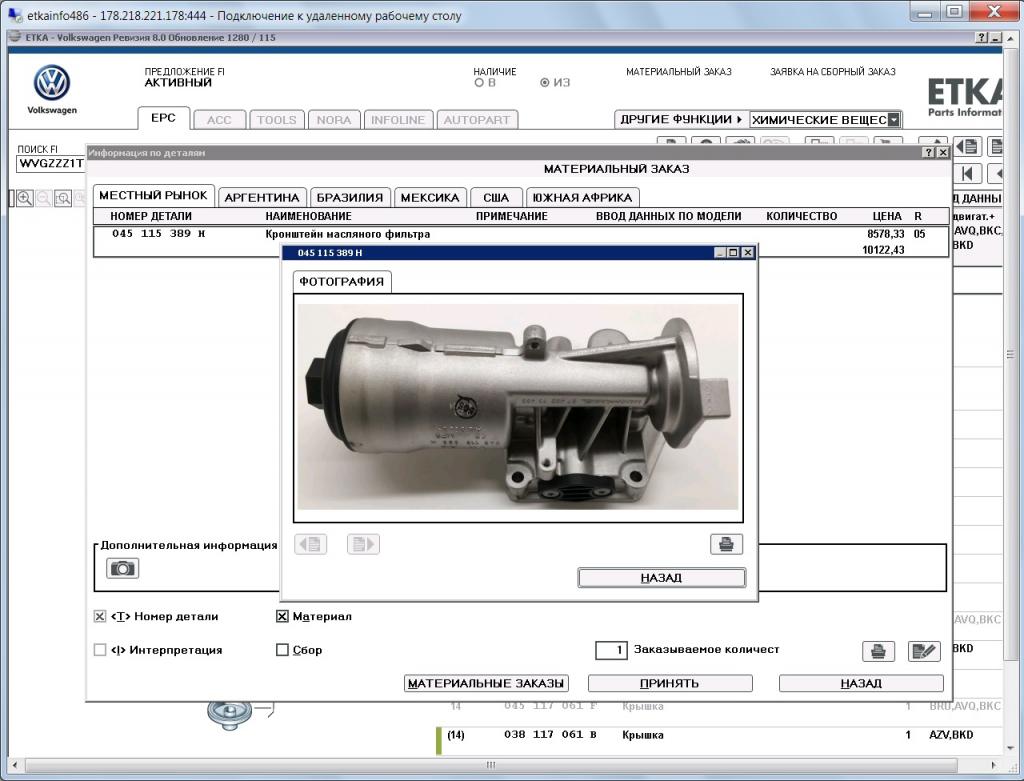This screenshot has width=1024, height=781.
Task: Click the Volkswagen logo
Action: point(52,83)
